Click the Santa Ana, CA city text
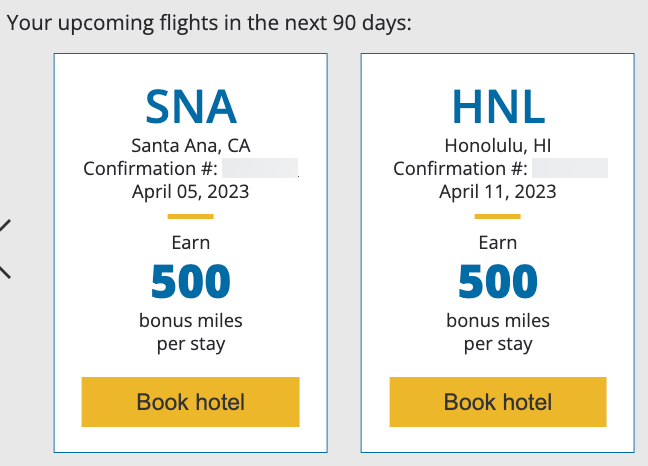Viewport: 648px width, 466px height. click(x=191, y=145)
